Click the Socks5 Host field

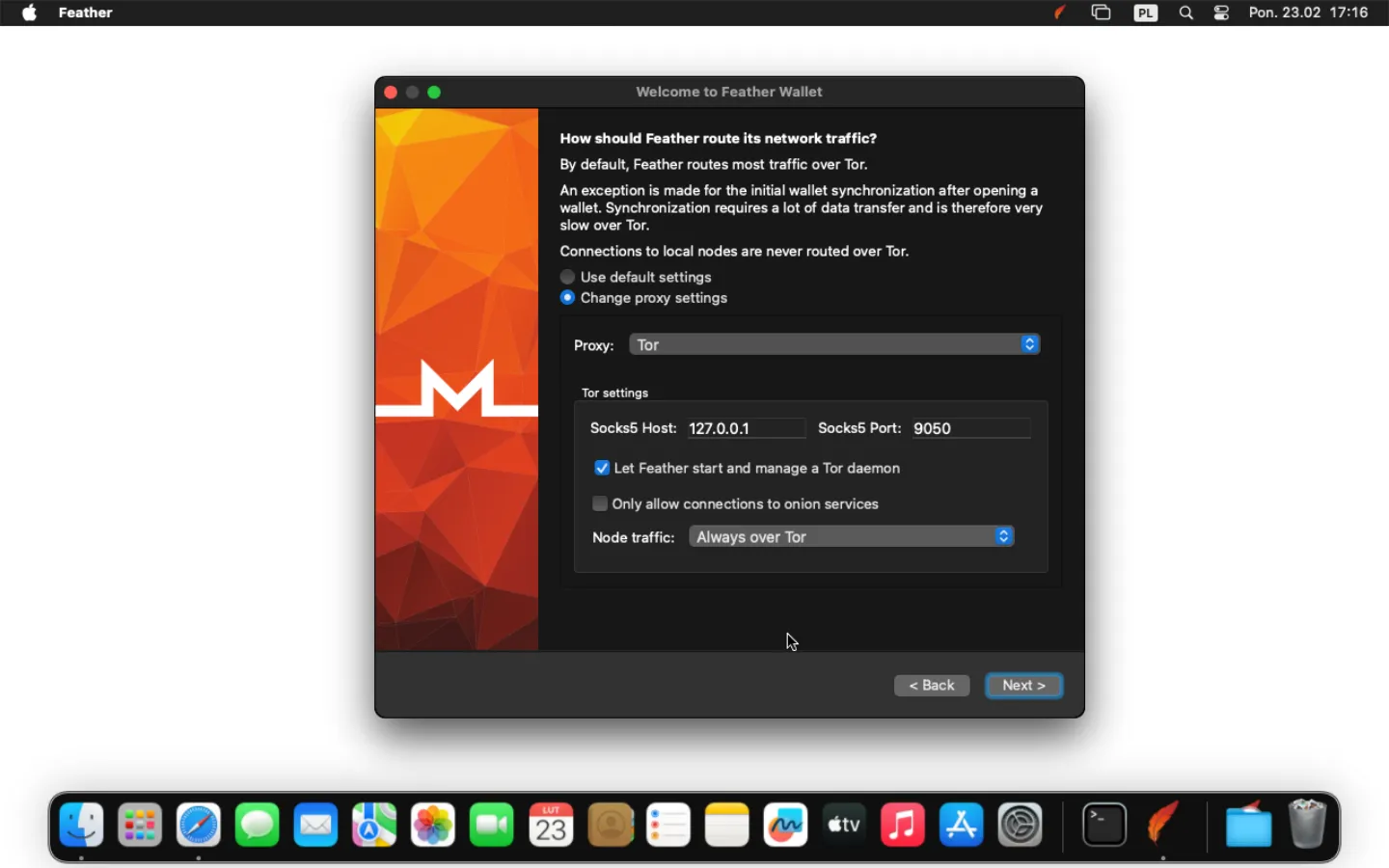coord(748,429)
